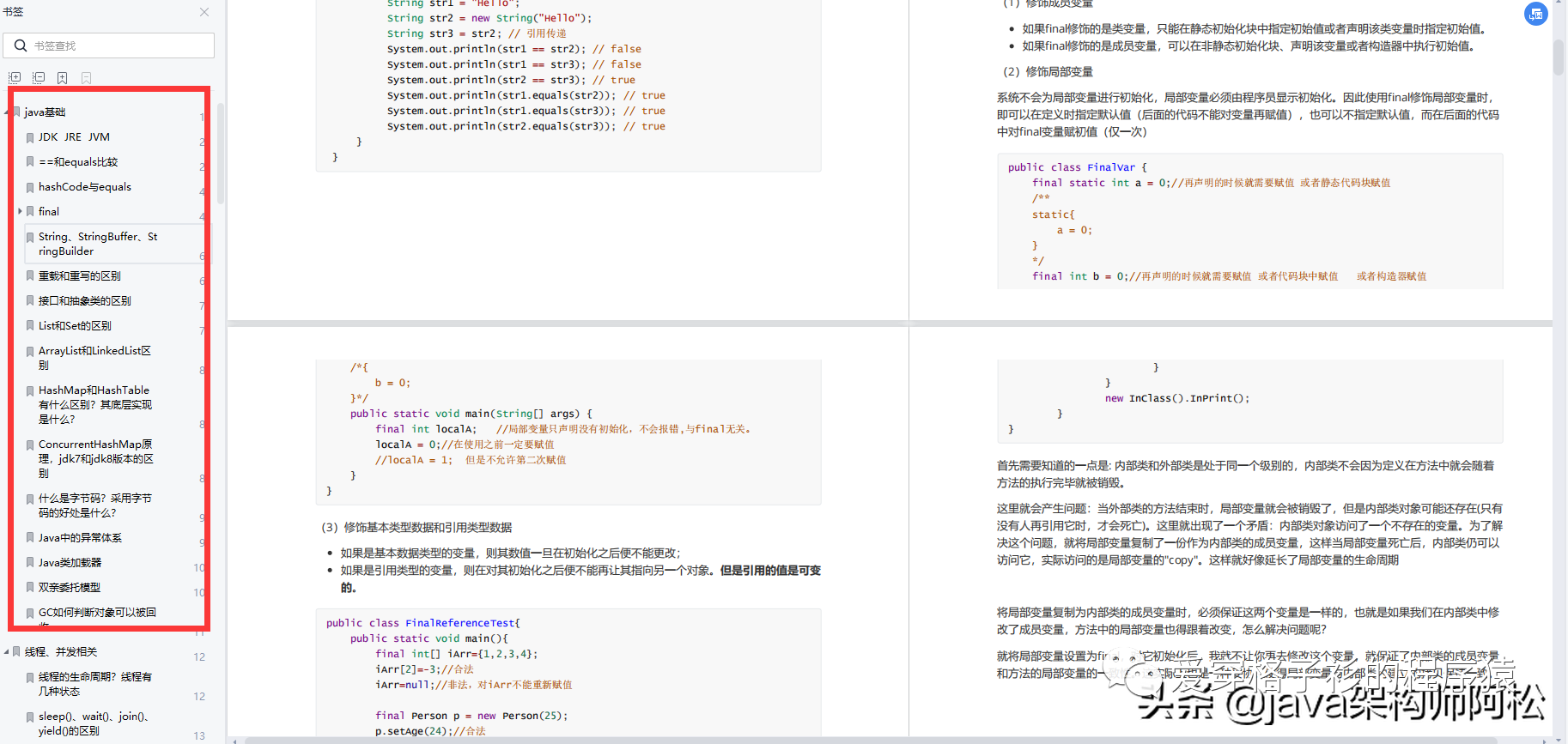Viewport: 1568px width, 744px height.
Task: Jump to the ConcurrentHashMap原理 bookmark
Action: 96,458
